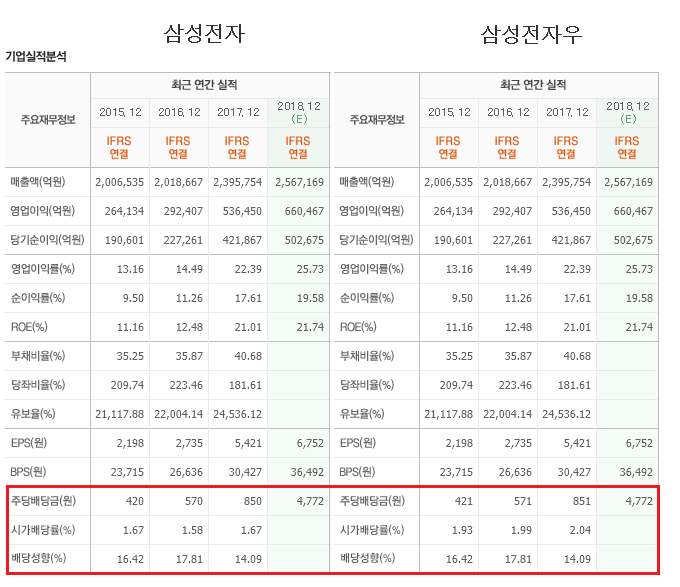Viewport: 680px width, 587px height.
Task: Click 16.42 payout ratio in 삼성전자 table
Action: click(130, 559)
